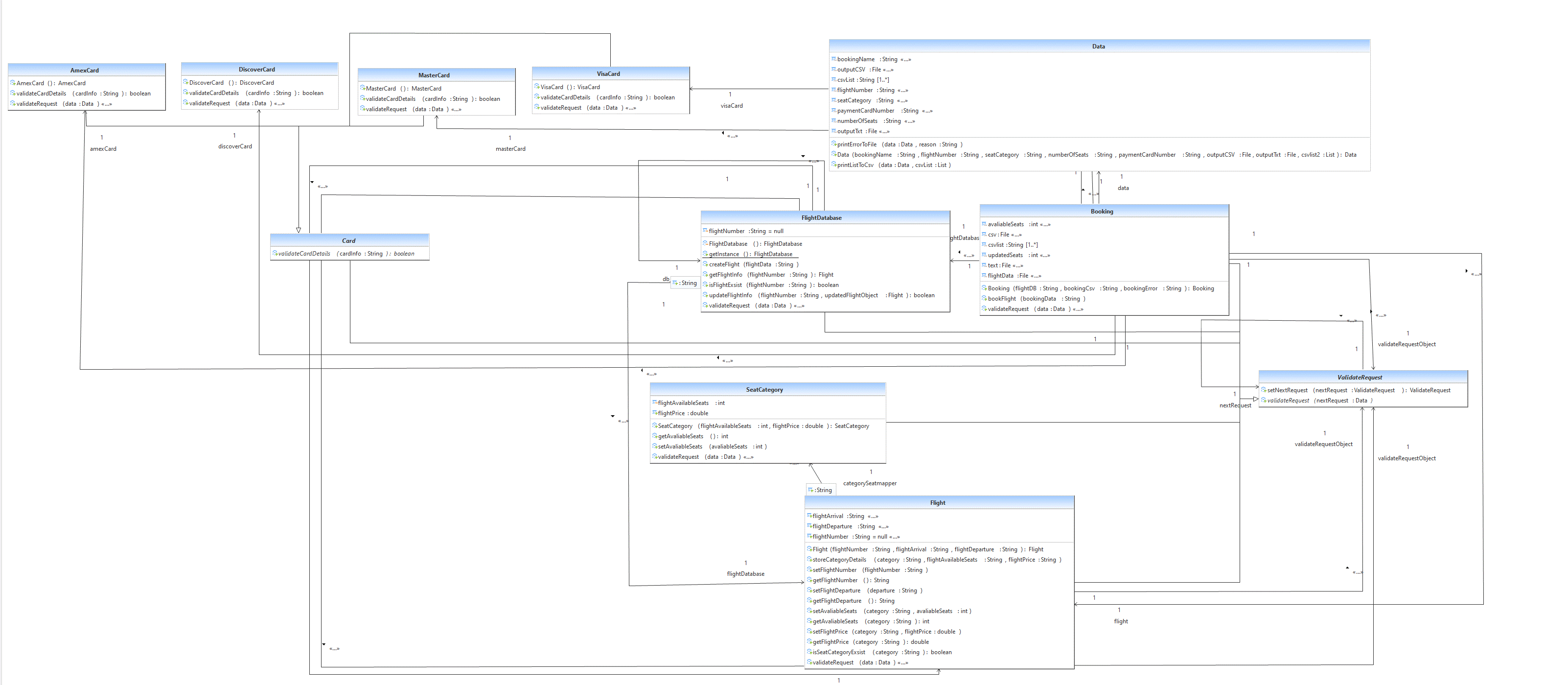
Task: Select getAvaliableSeats method in SeatCategory
Action: coord(690,436)
